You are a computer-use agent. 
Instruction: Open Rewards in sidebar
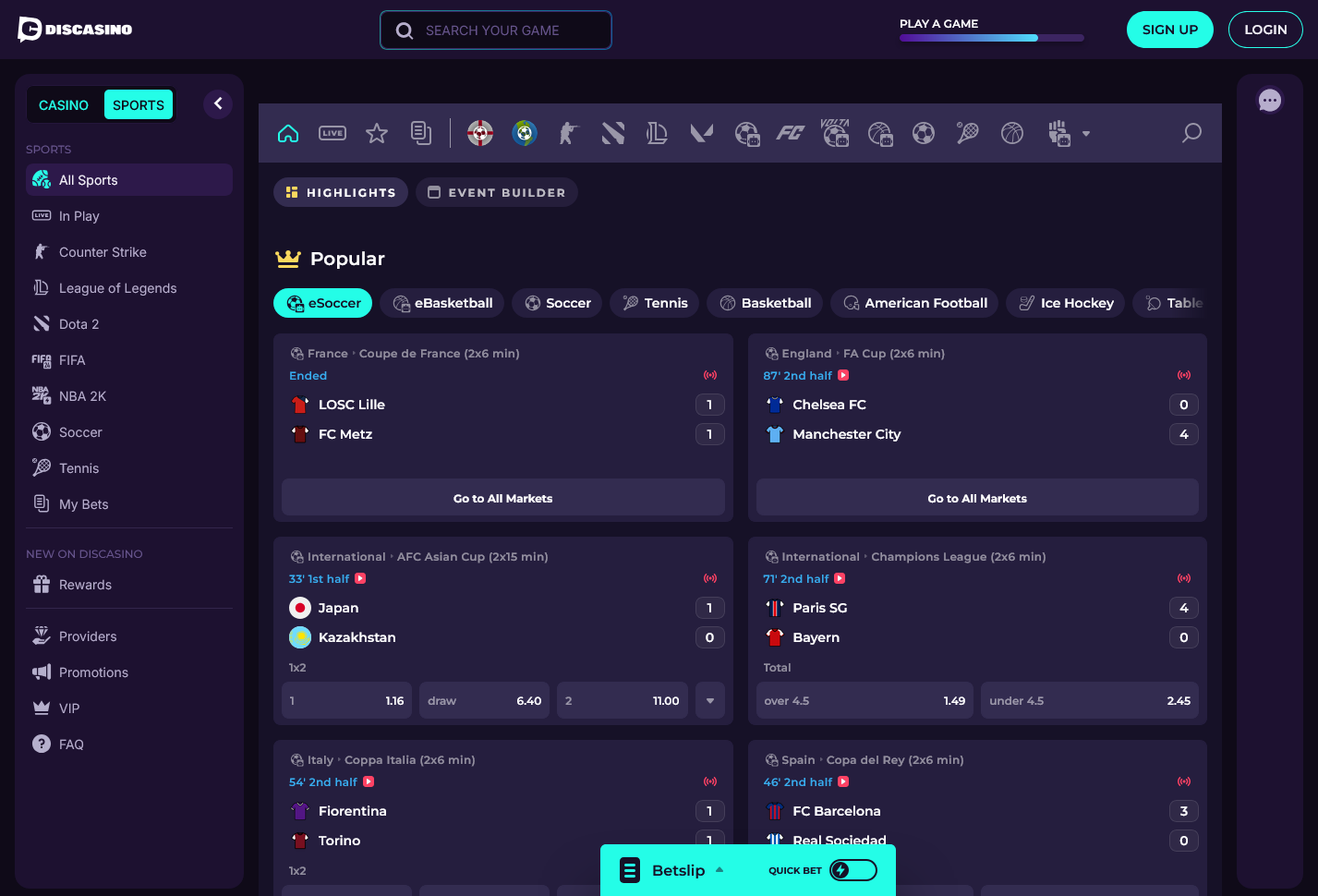(129, 585)
